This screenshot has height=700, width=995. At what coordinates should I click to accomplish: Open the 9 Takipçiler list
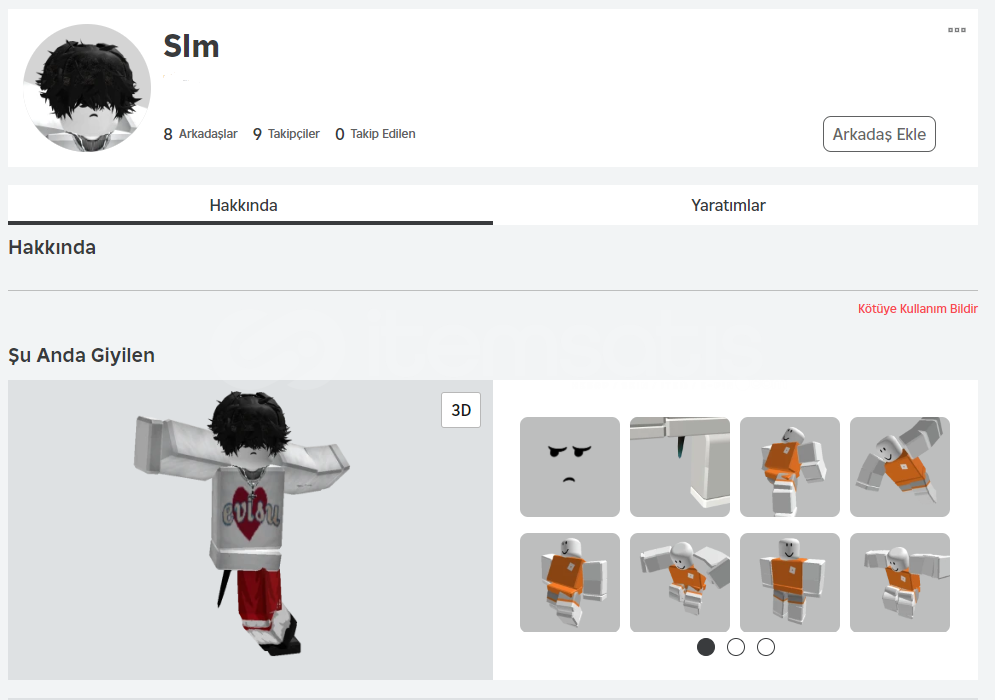pyautogui.click(x=286, y=134)
